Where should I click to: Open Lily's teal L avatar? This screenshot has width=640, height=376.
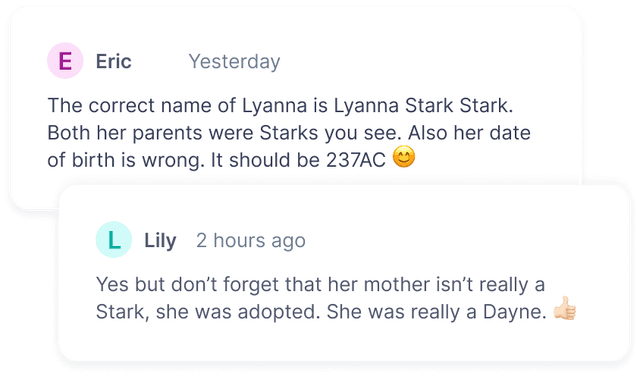tap(113, 240)
